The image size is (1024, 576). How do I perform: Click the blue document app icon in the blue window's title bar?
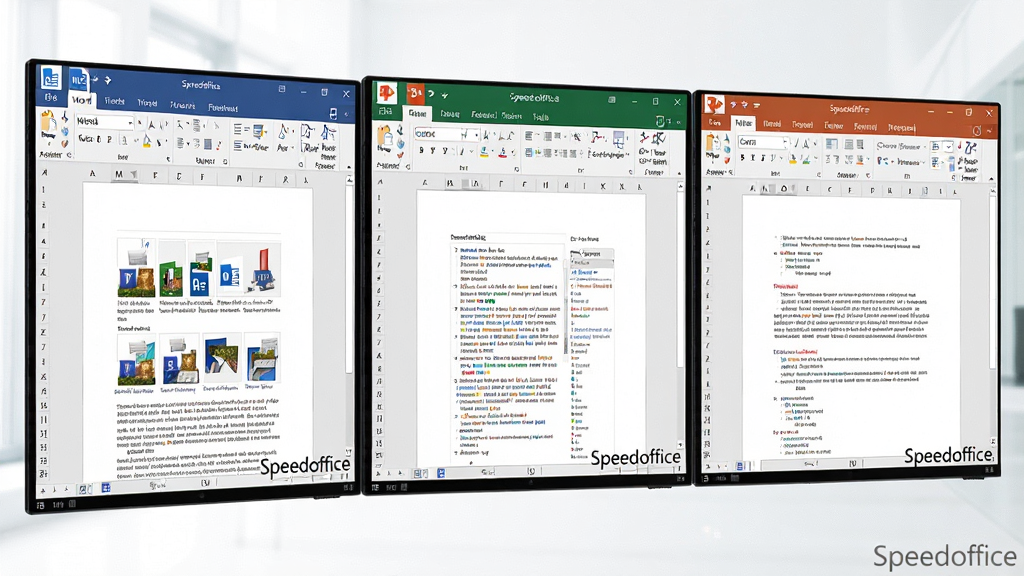click(x=51, y=78)
